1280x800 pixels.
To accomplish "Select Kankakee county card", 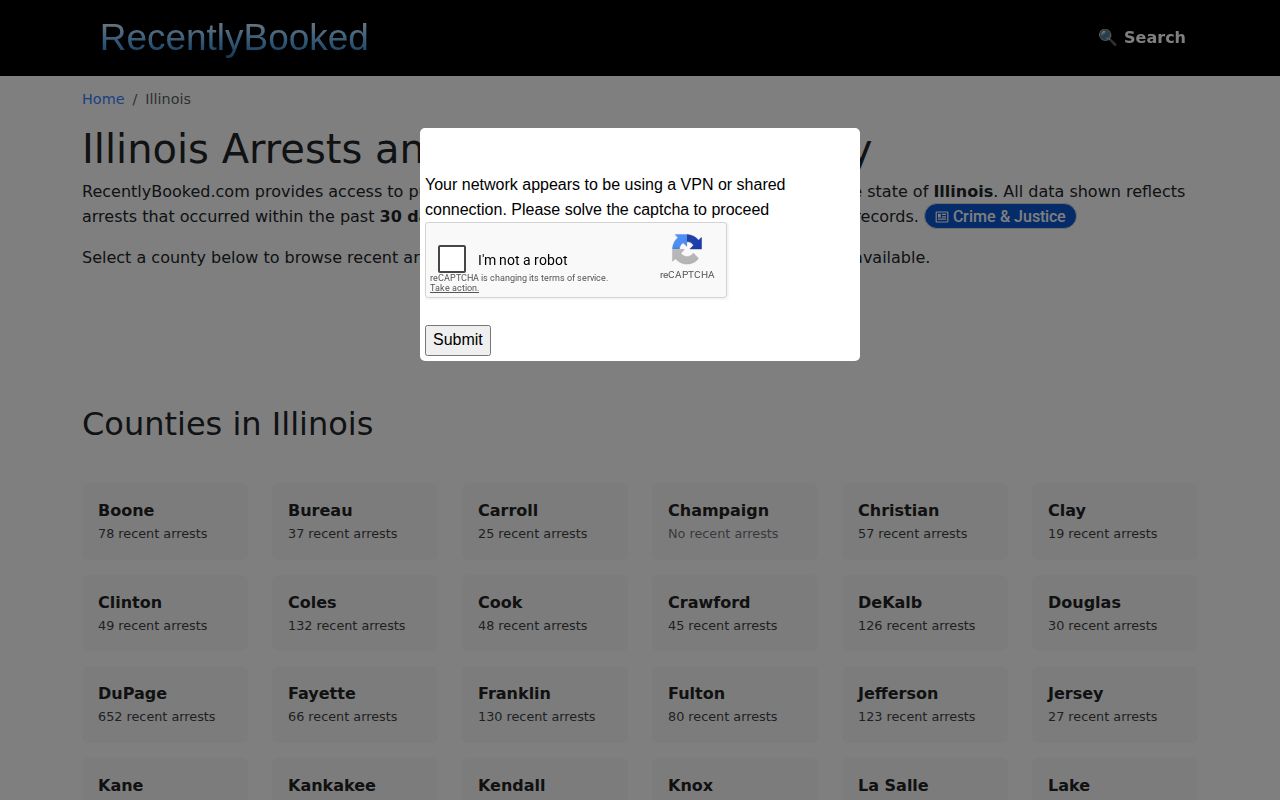I will click(355, 779).
